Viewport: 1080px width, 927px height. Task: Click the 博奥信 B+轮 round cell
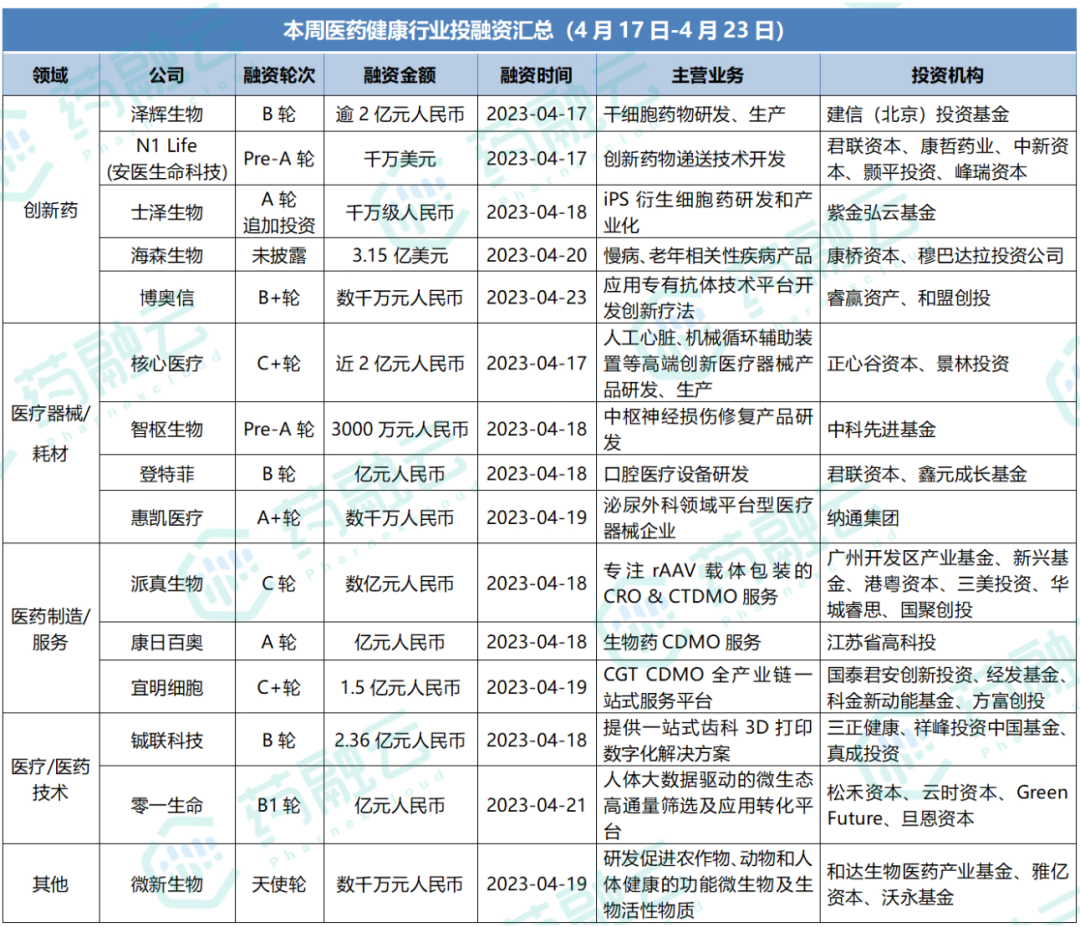[x=279, y=298]
